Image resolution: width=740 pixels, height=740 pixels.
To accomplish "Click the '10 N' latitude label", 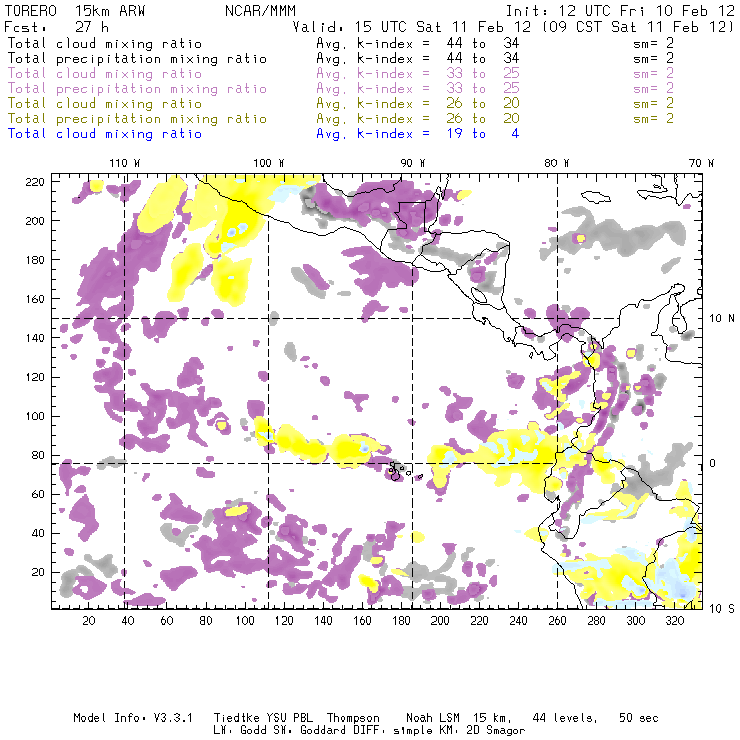I will click(722, 319).
